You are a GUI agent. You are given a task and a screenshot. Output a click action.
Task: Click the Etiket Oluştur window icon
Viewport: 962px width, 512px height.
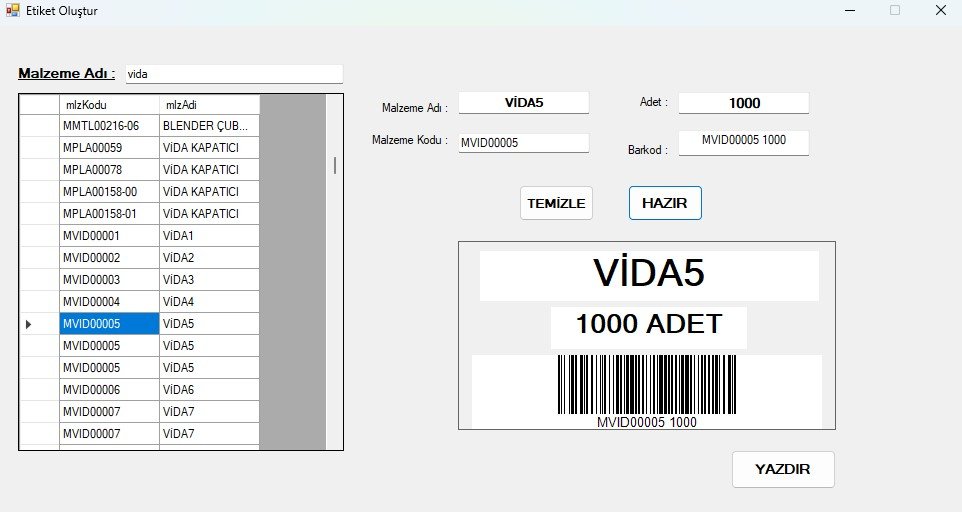[12, 10]
